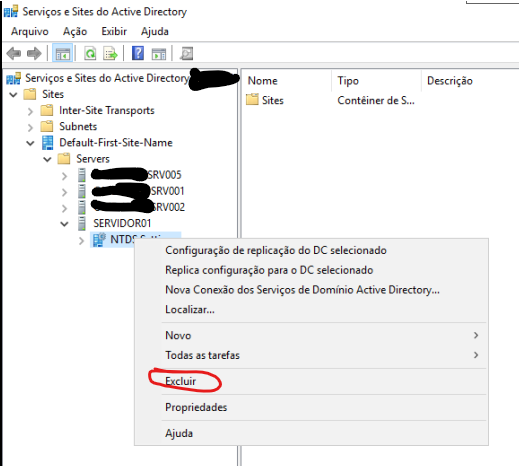Open the Exibir menu
Viewport: 519px width, 466px height.
click(x=114, y=31)
